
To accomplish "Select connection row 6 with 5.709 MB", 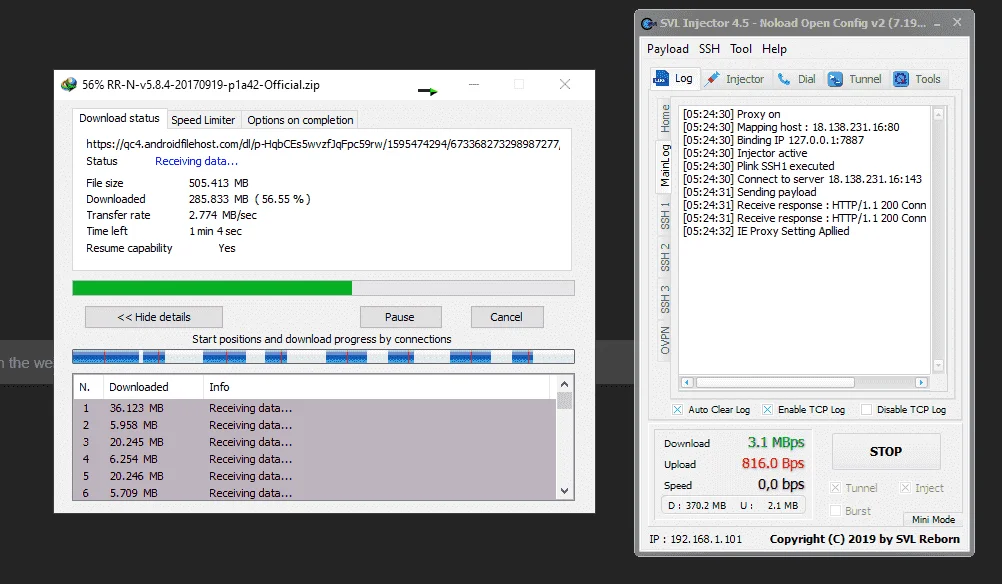I will pyautogui.click(x=315, y=493).
